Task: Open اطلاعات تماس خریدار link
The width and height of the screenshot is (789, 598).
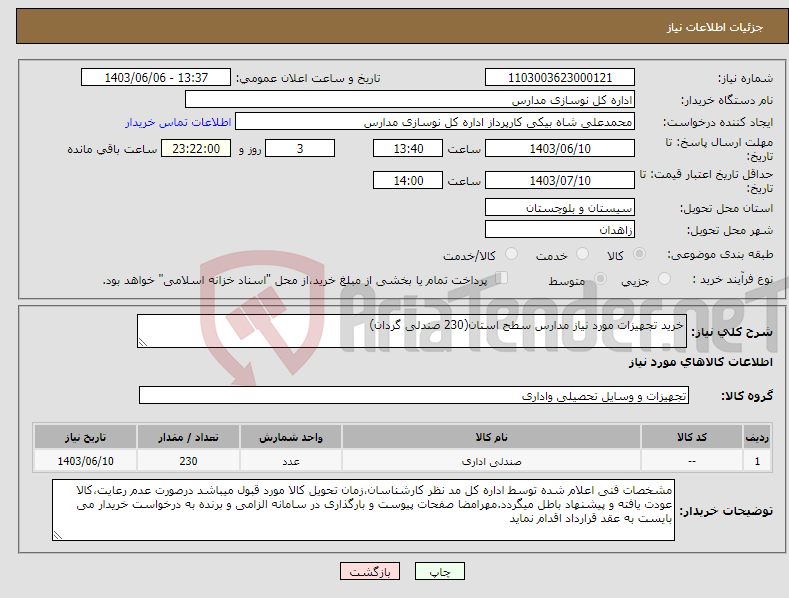Action: point(178,122)
